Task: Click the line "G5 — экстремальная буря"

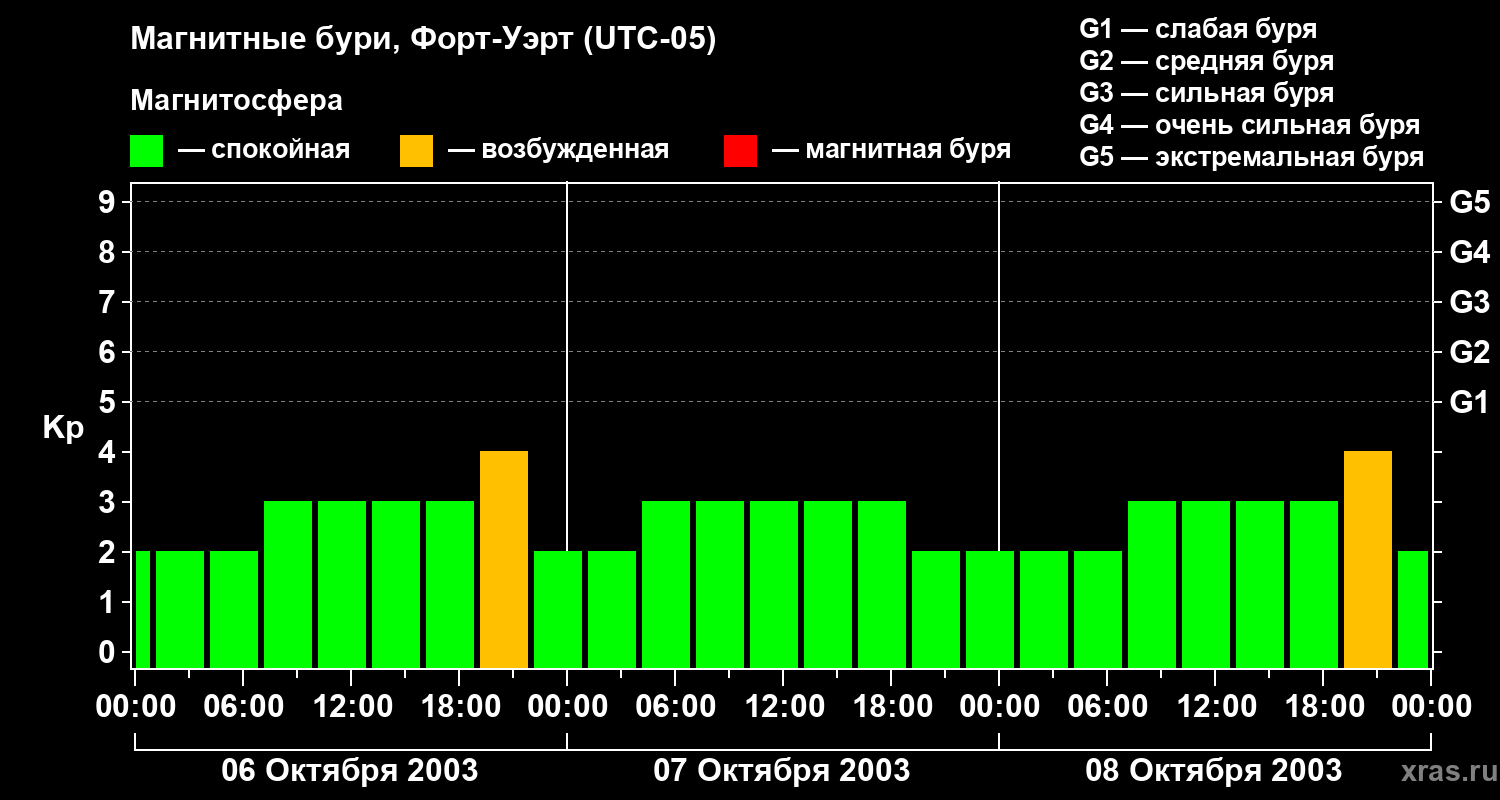Action: (1252, 157)
